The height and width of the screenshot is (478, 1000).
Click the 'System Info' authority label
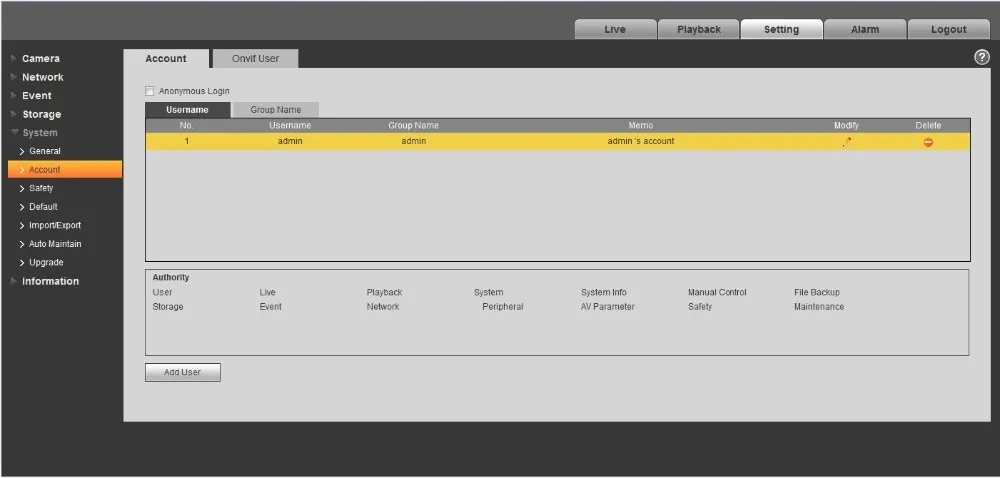[x=603, y=293]
